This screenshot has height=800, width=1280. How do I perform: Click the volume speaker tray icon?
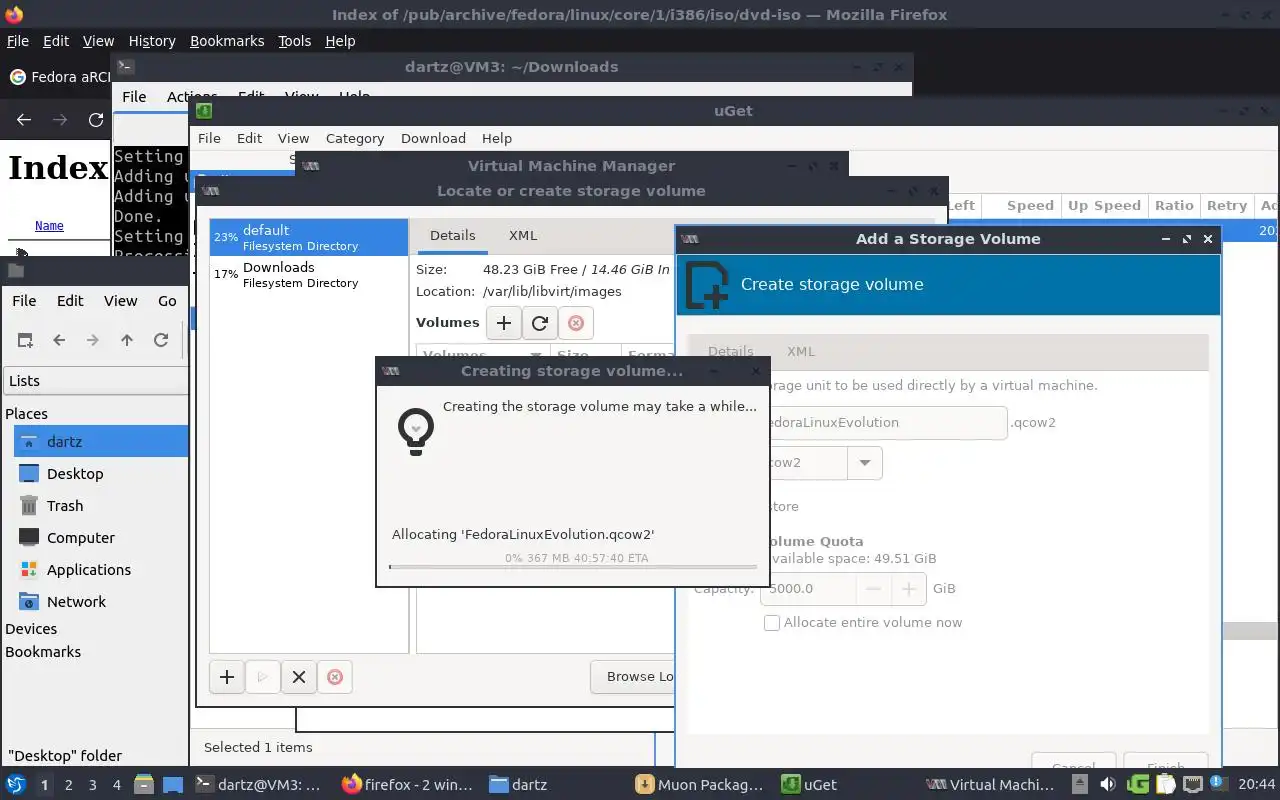pos(1107,785)
